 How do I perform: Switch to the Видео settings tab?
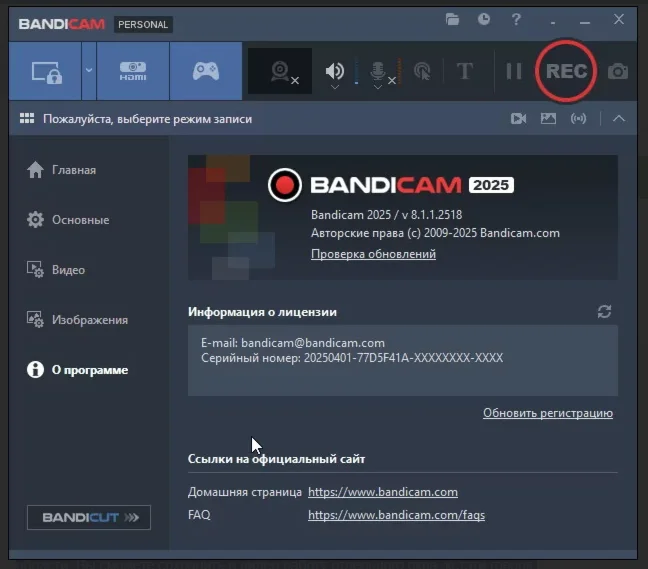click(68, 270)
